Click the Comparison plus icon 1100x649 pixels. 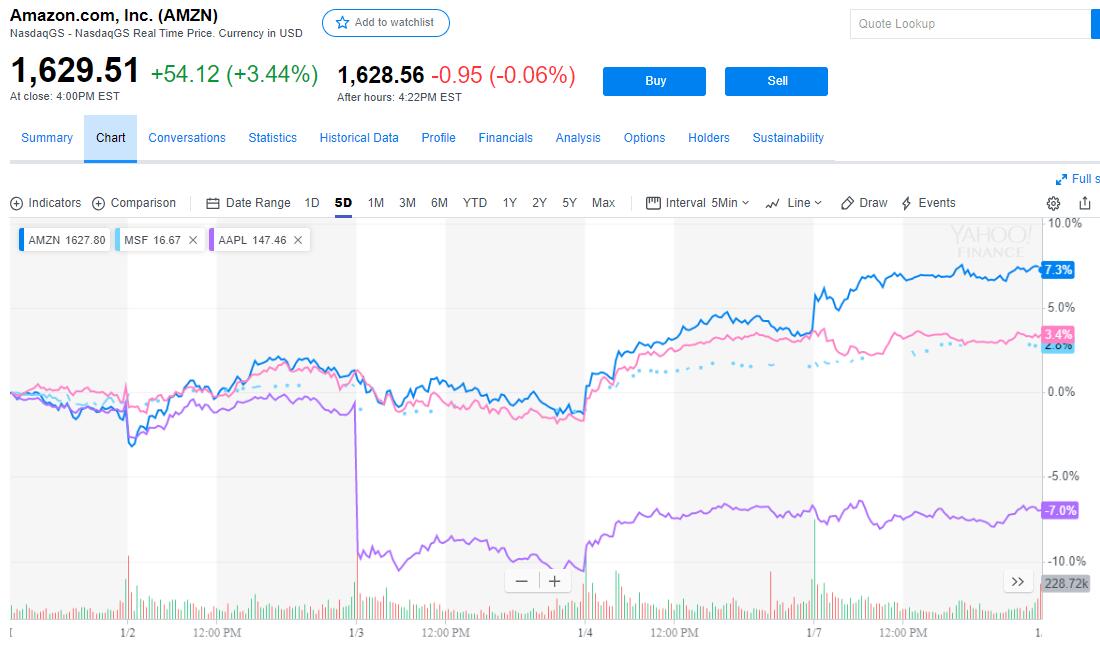point(98,203)
